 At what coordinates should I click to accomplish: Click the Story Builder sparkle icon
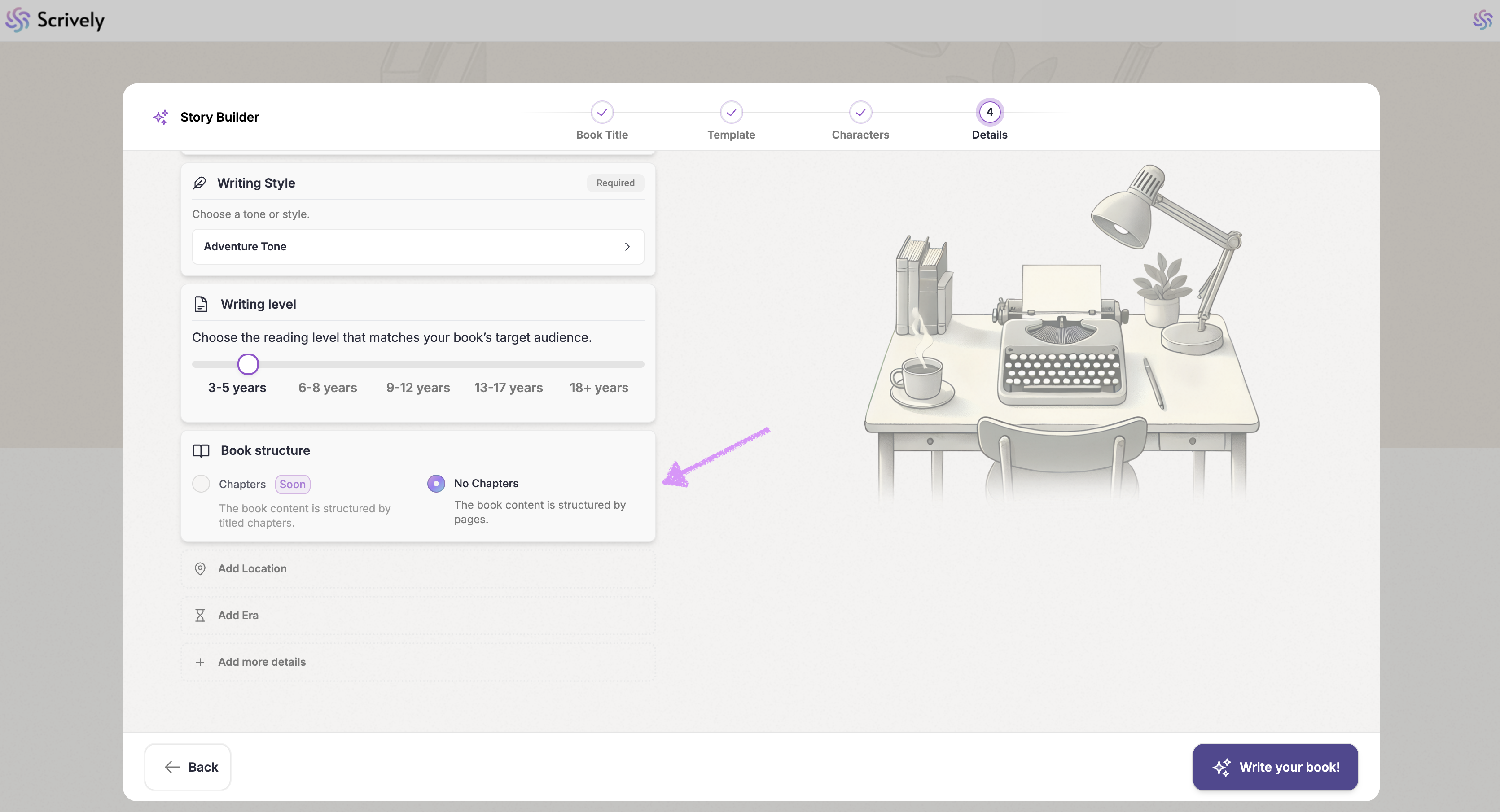(x=161, y=118)
